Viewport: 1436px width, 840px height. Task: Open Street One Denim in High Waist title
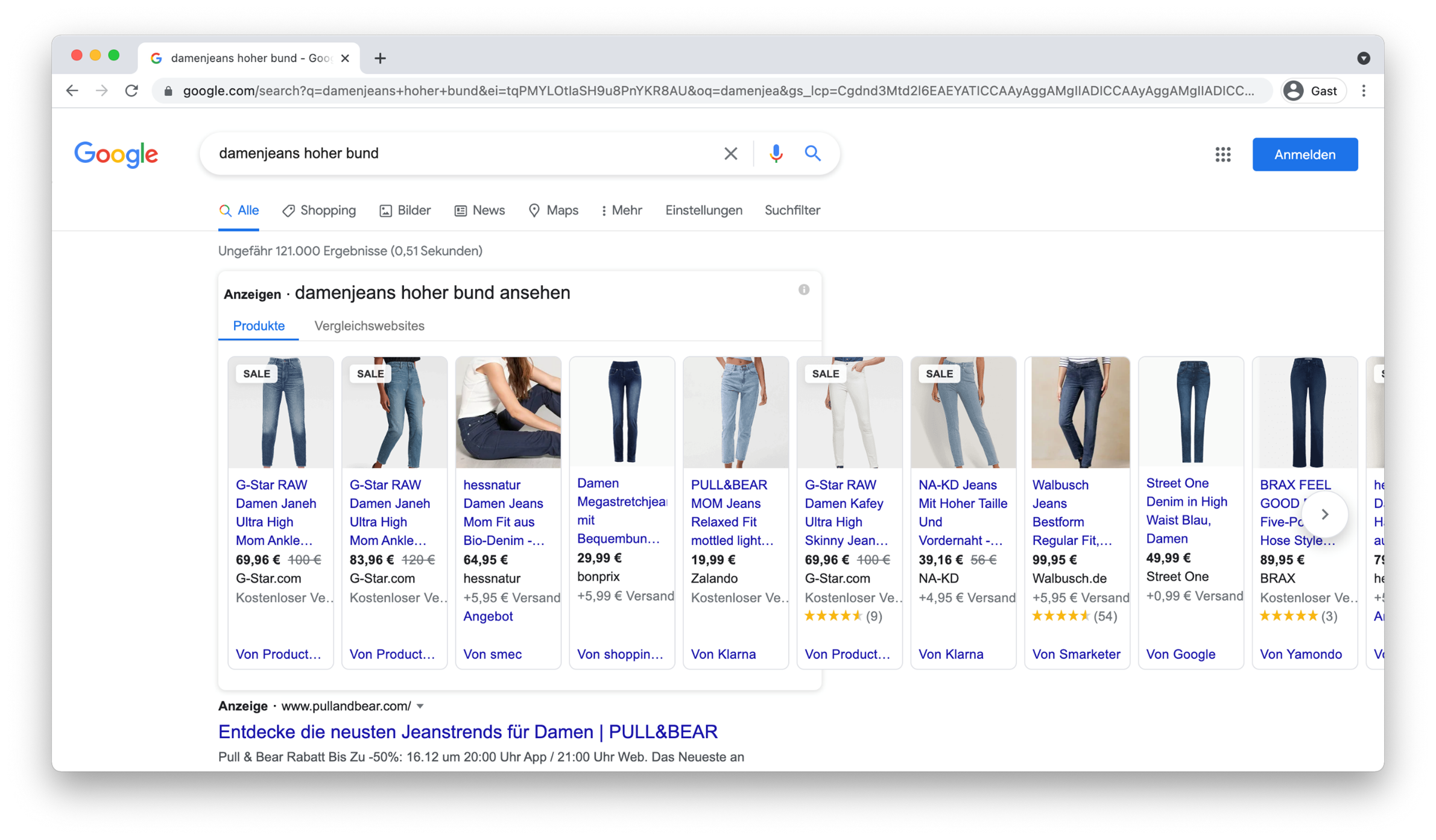pos(1186,511)
